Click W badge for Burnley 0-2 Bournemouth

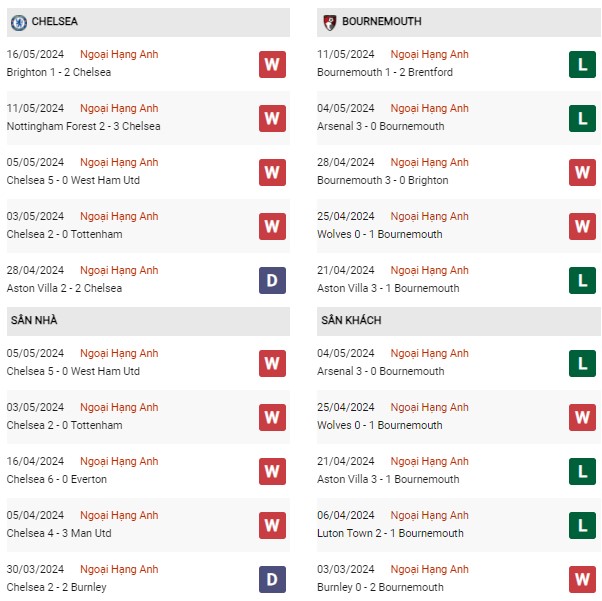point(582,579)
